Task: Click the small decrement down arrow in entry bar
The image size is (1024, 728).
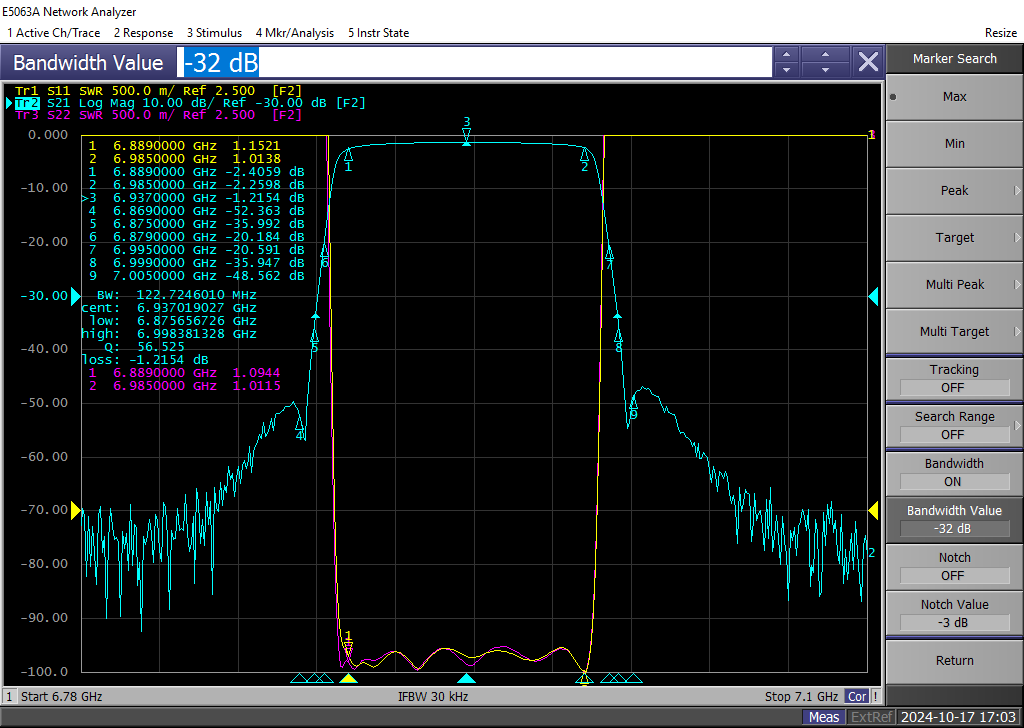Action: click(787, 70)
